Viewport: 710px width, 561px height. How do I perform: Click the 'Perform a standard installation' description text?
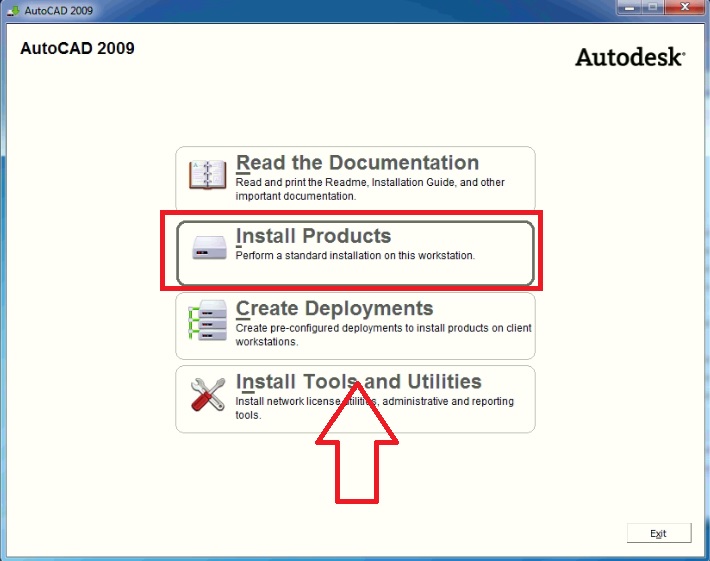[x=354, y=256]
